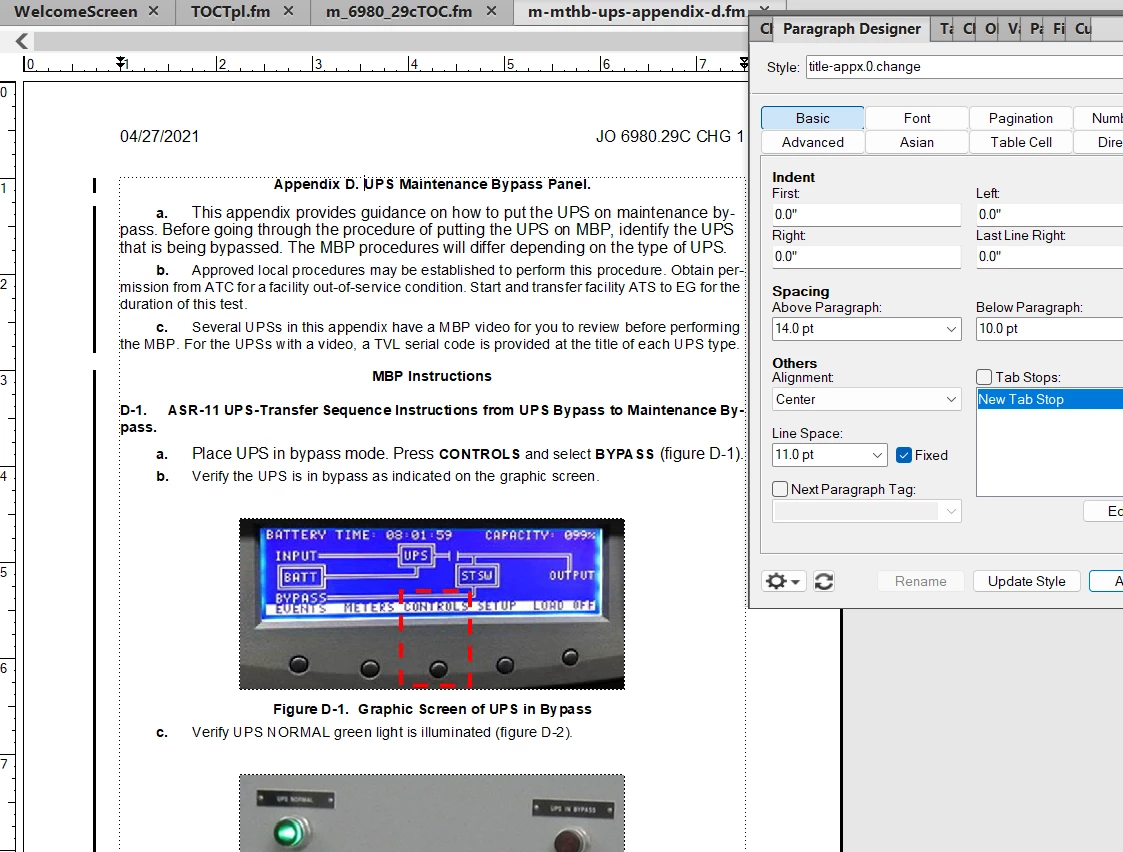Open the Next Paragraph Tag dropdown
The image size is (1123, 852).
tap(951, 511)
